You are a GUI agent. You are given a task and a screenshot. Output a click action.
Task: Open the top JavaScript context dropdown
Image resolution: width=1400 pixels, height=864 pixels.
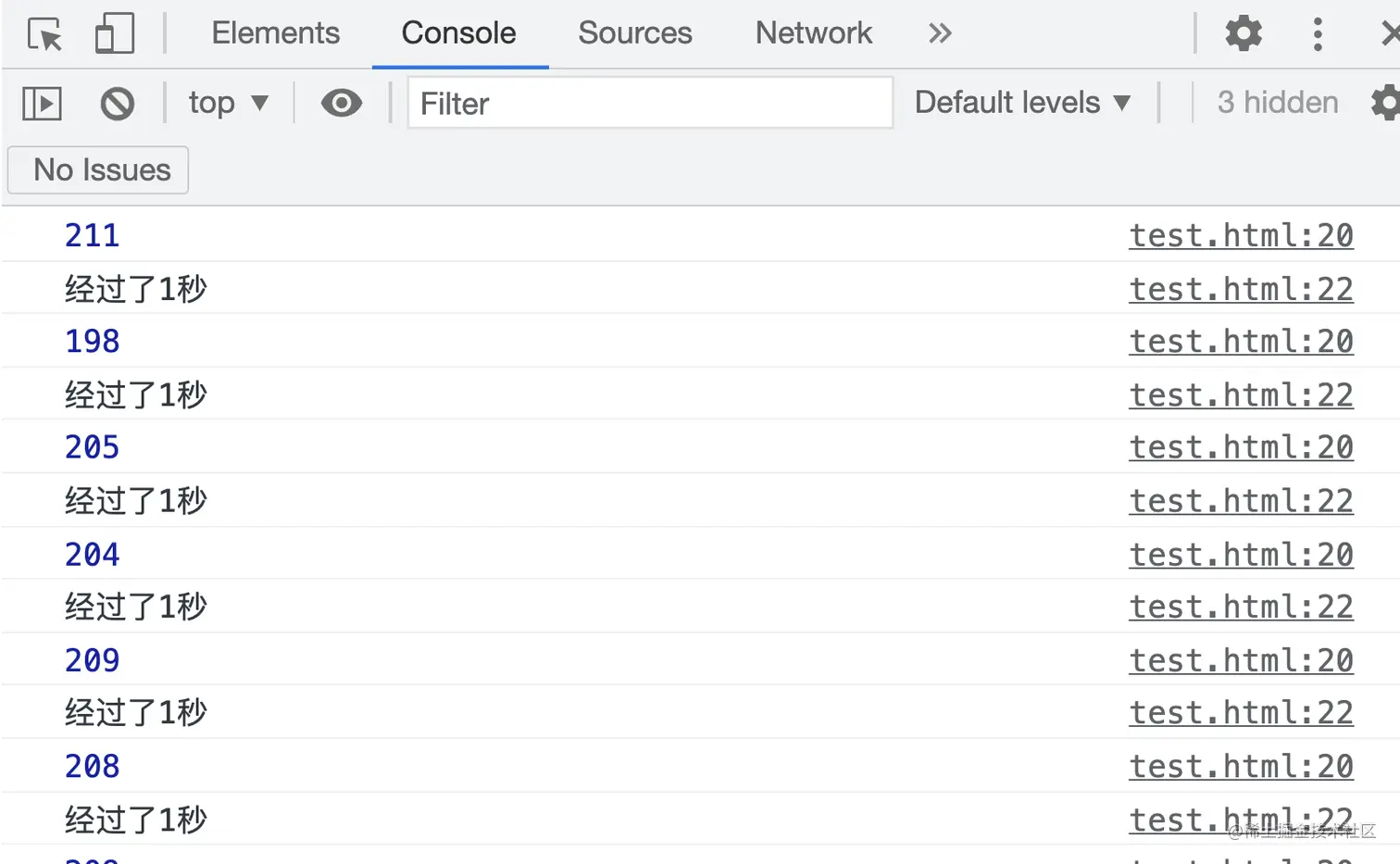point(228,103)
